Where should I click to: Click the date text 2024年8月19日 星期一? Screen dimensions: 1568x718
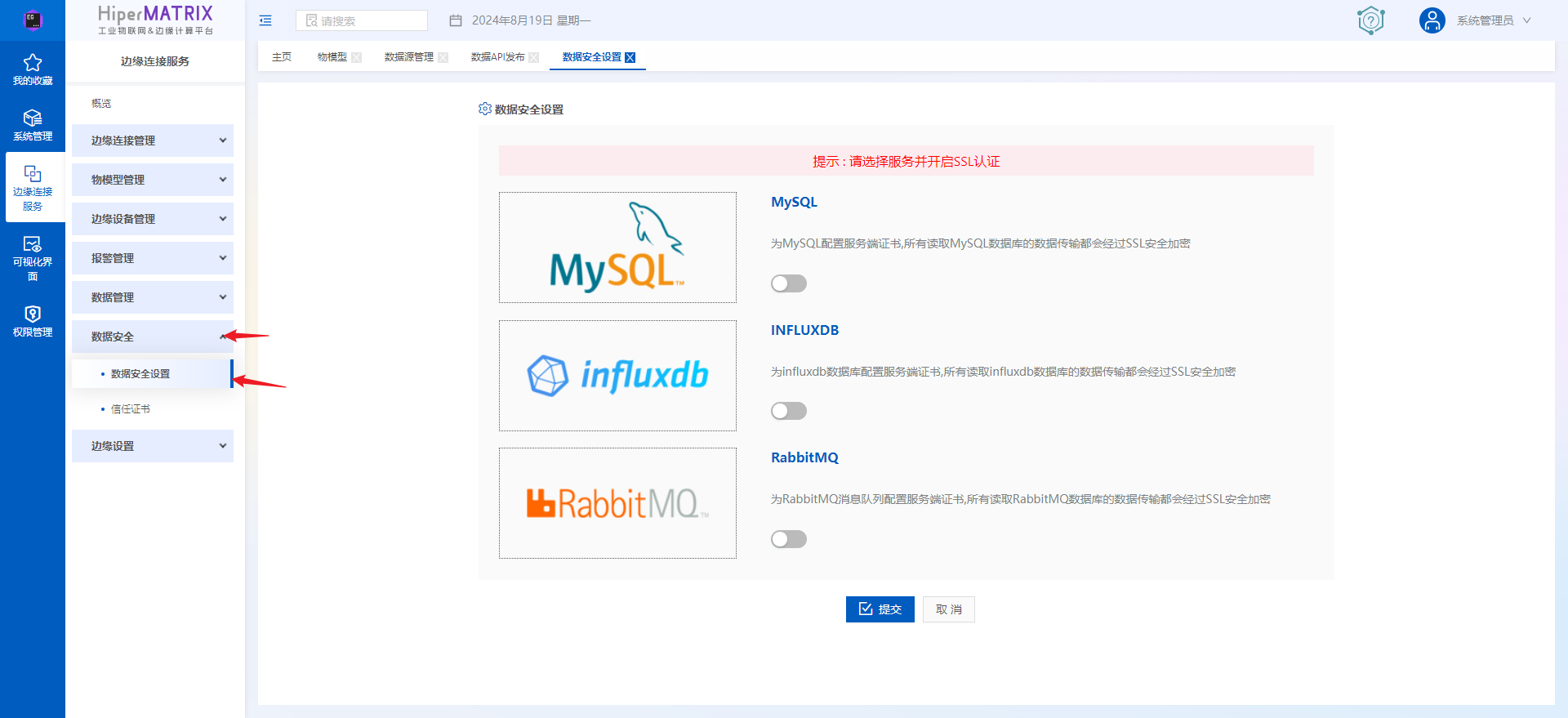531,20
